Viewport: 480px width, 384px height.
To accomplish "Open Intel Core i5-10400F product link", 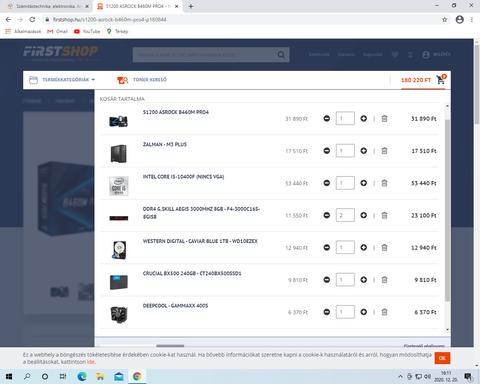I will 183,177.
